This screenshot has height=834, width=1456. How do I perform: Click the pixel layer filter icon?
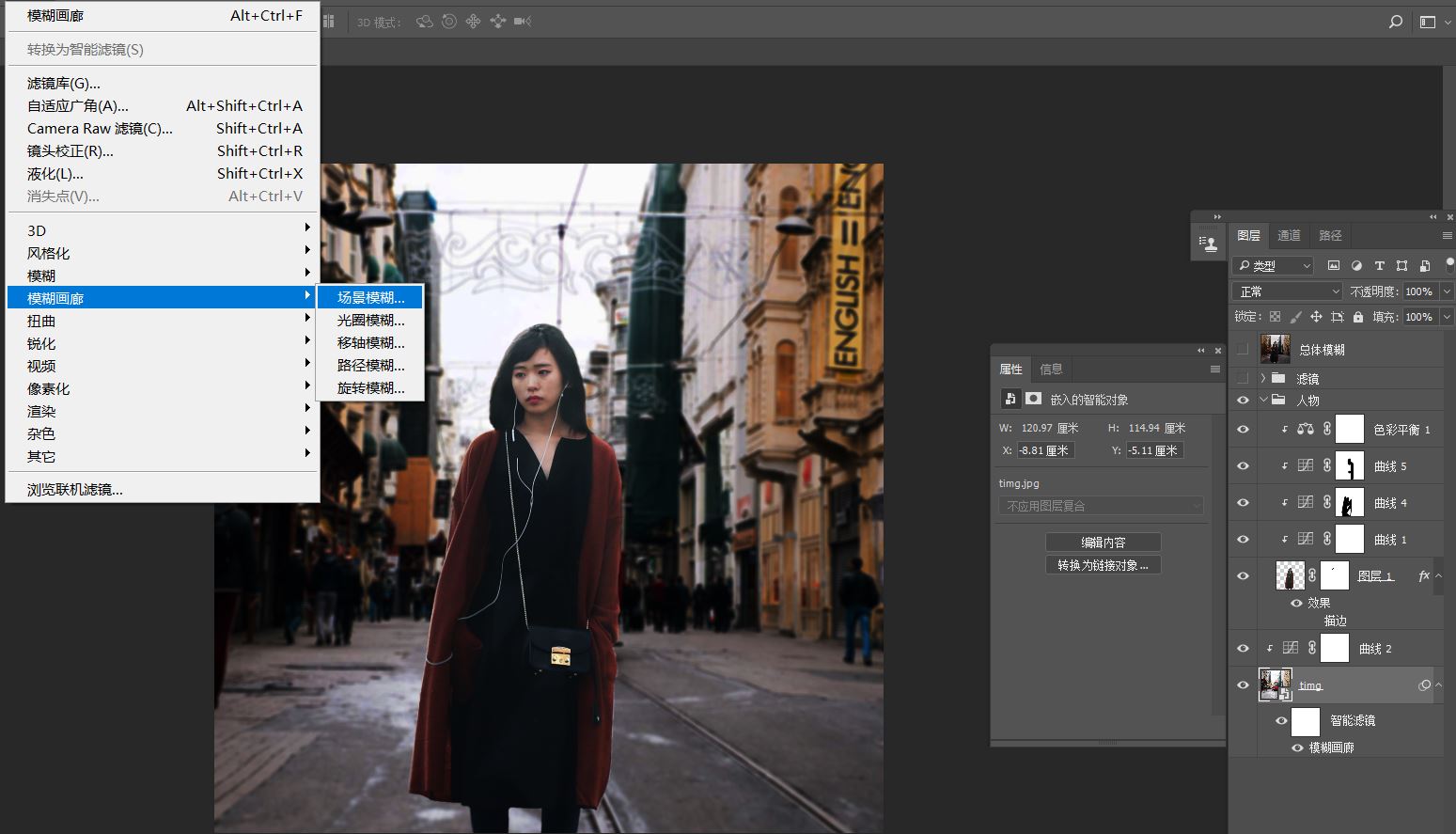[1333, 266]
